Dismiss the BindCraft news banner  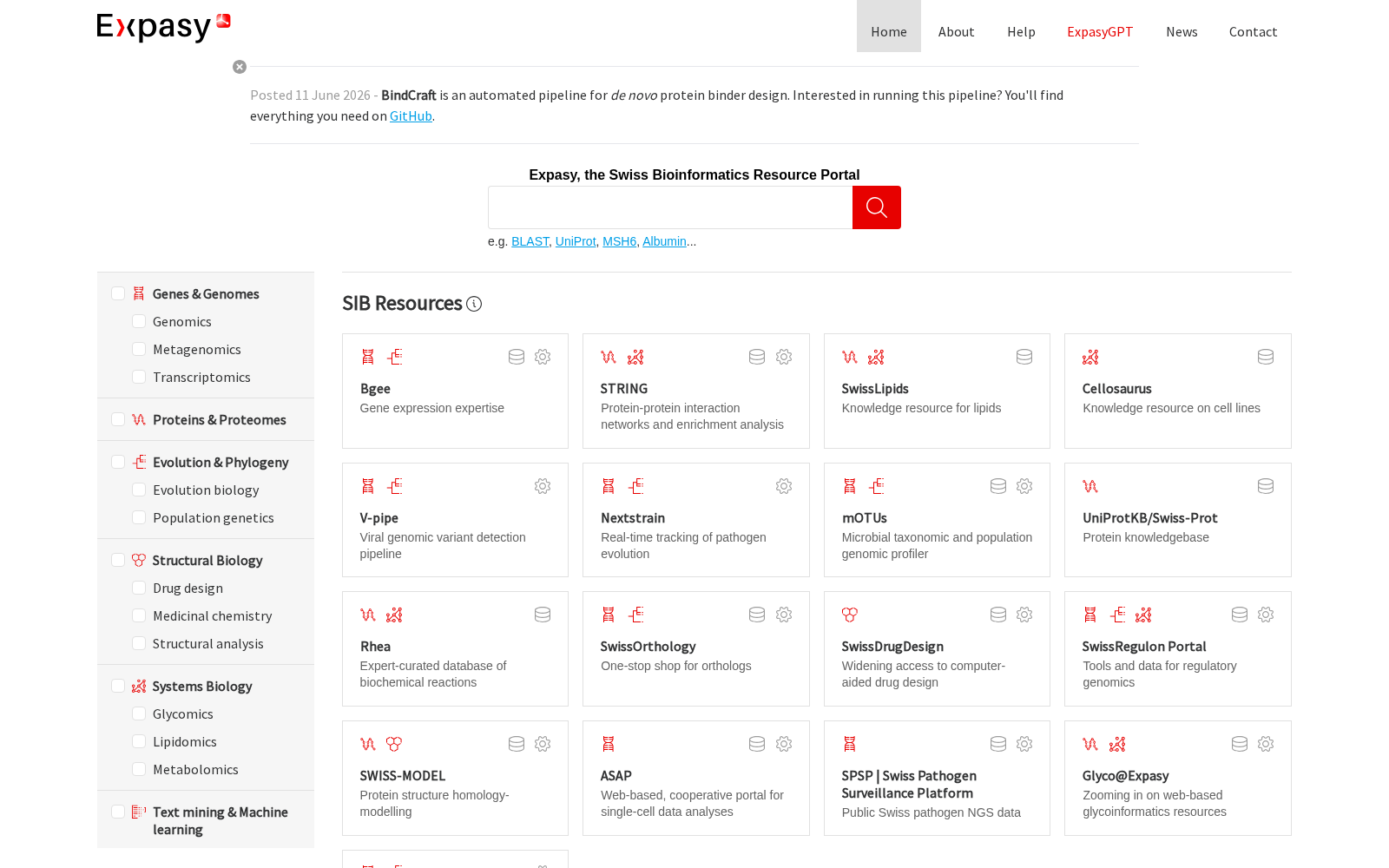tap(240, 67)
